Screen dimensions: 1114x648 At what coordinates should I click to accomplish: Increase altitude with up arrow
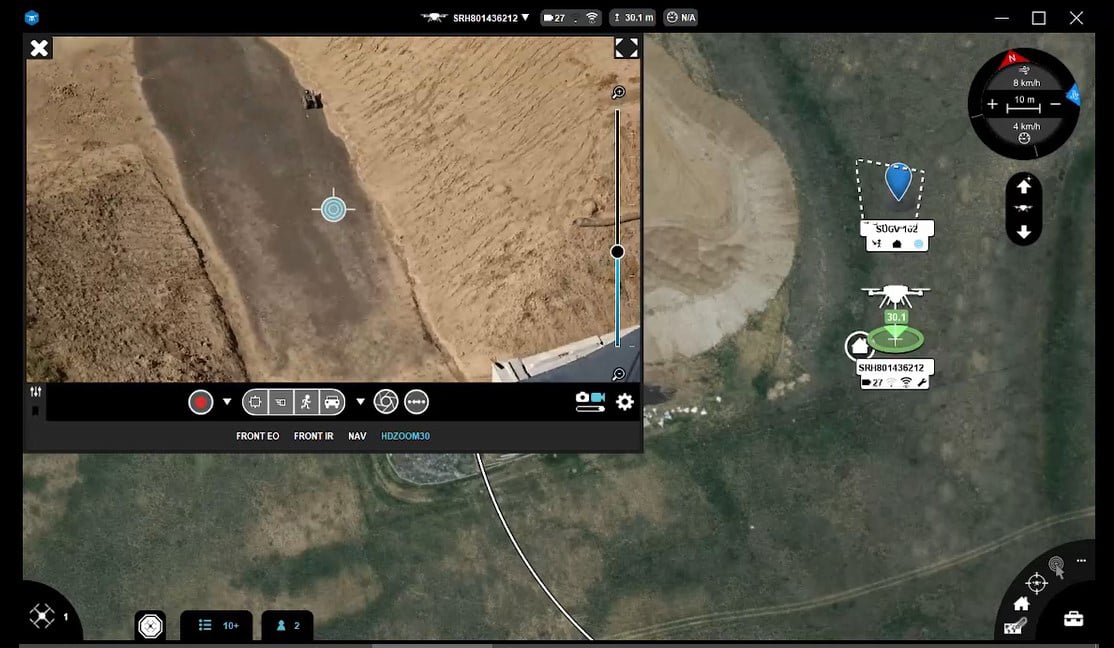pos(1024,186)
